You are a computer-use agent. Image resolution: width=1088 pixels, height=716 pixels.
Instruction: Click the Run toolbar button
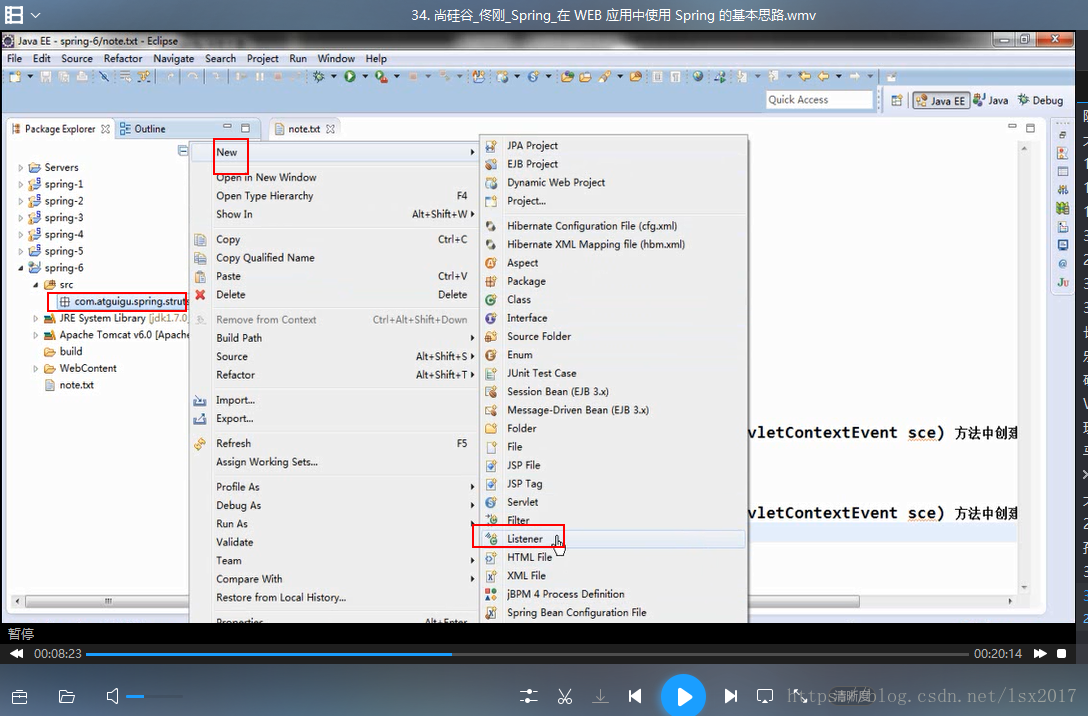(350, 77)
